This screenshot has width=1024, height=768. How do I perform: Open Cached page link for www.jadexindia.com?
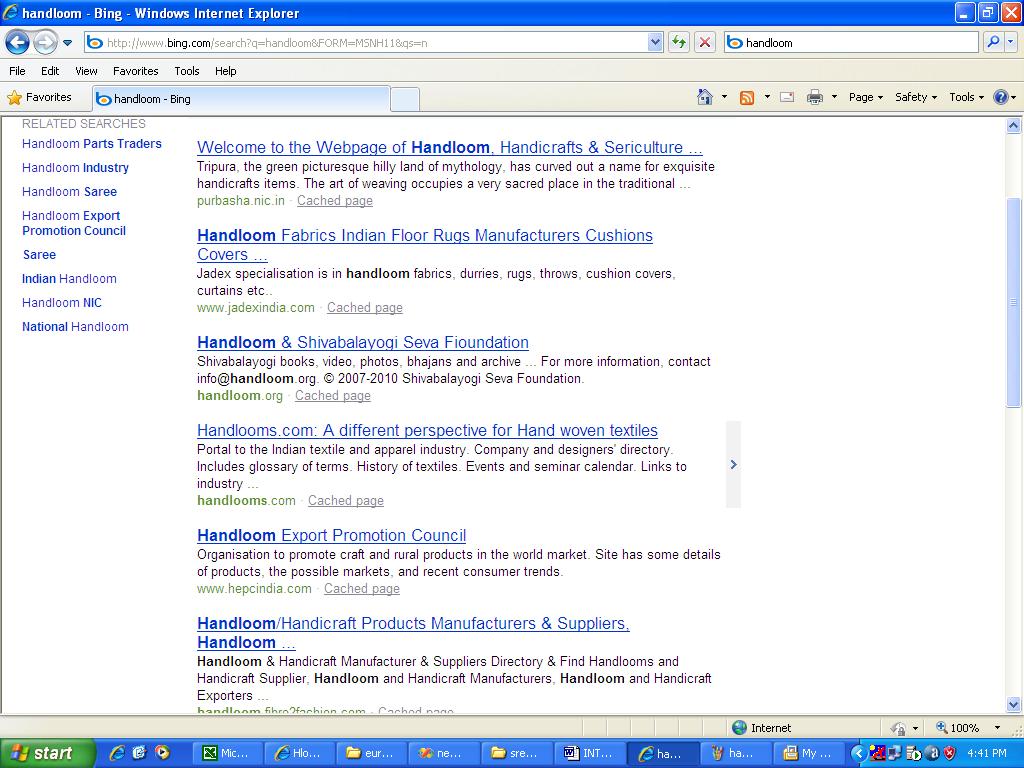[364, 308]
